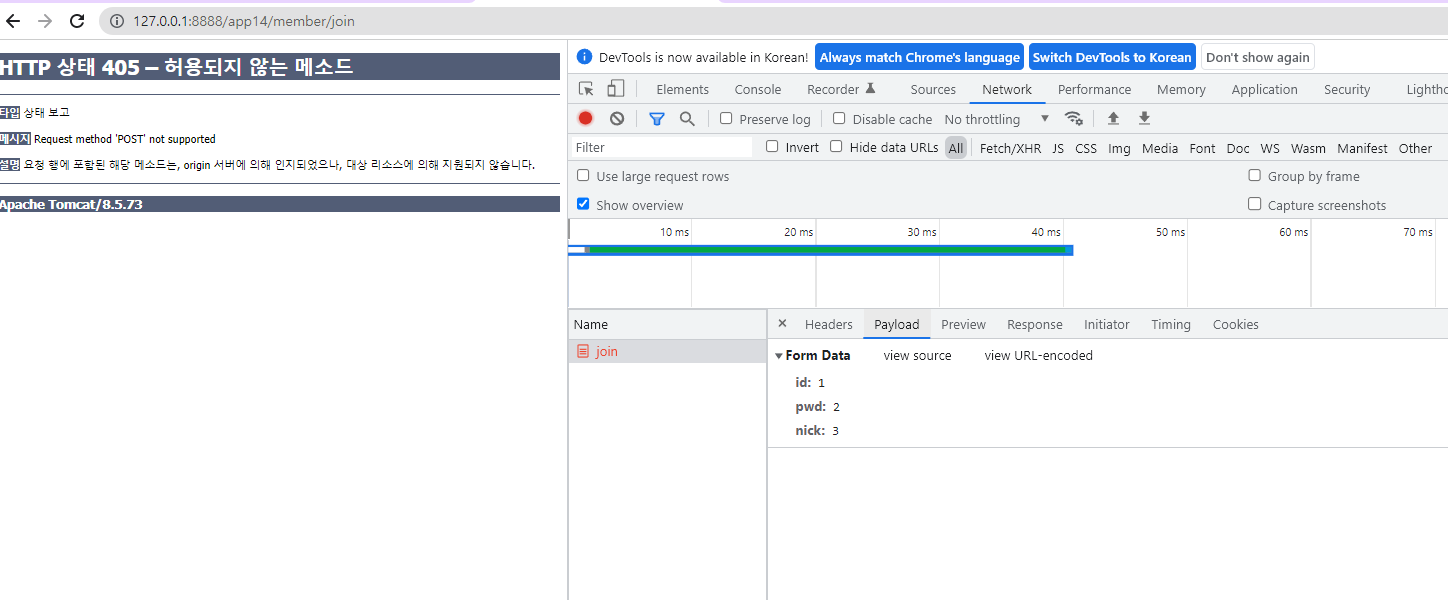Screen dimensions: 1448x600
Task: Click the Name column header
Action: coord(667,324)
